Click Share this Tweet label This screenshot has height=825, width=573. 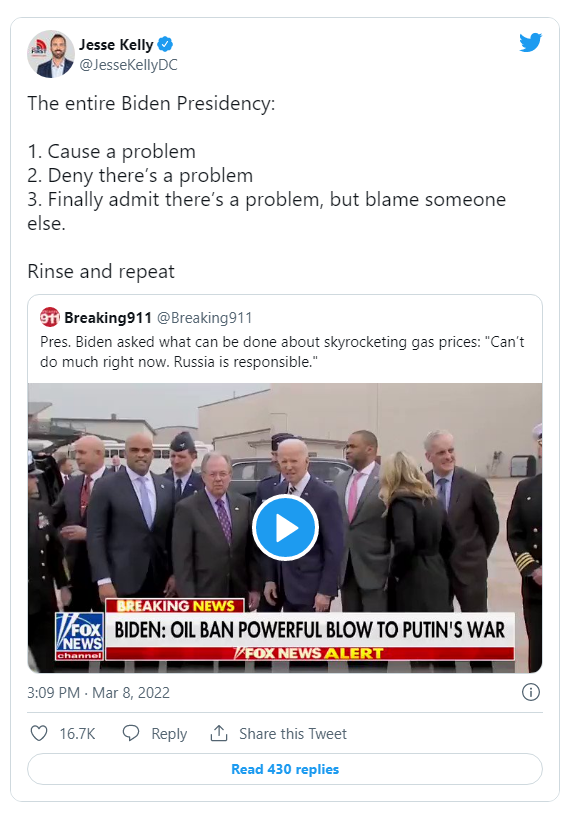(x=293, y=733)
